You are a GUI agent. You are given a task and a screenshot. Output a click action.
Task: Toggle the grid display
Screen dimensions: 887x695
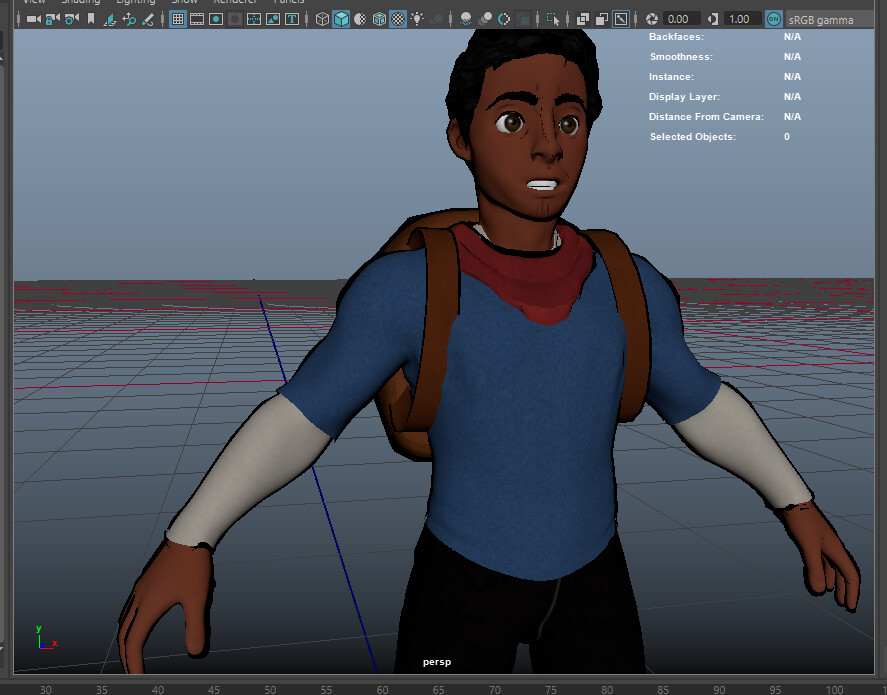pyautogui.click(x=179, y=18)
